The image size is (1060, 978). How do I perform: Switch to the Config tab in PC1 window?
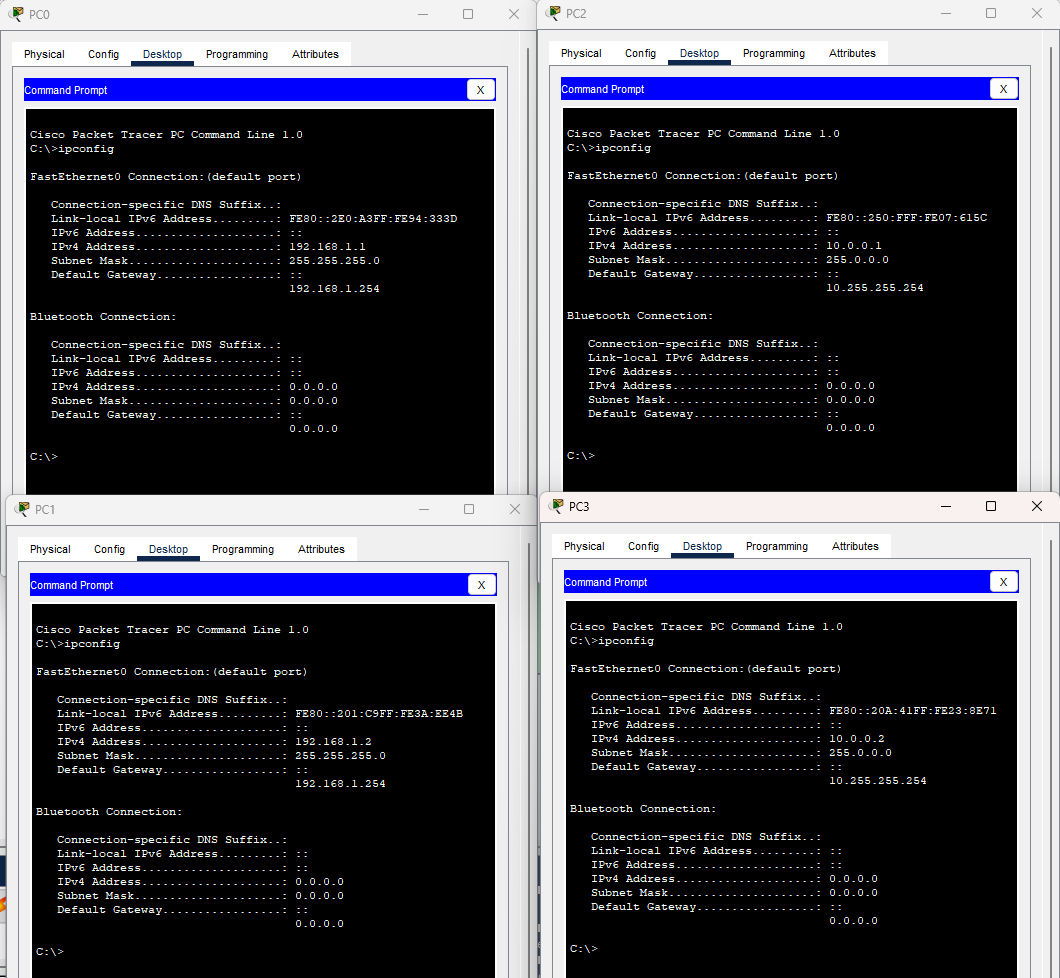point(109,548)
